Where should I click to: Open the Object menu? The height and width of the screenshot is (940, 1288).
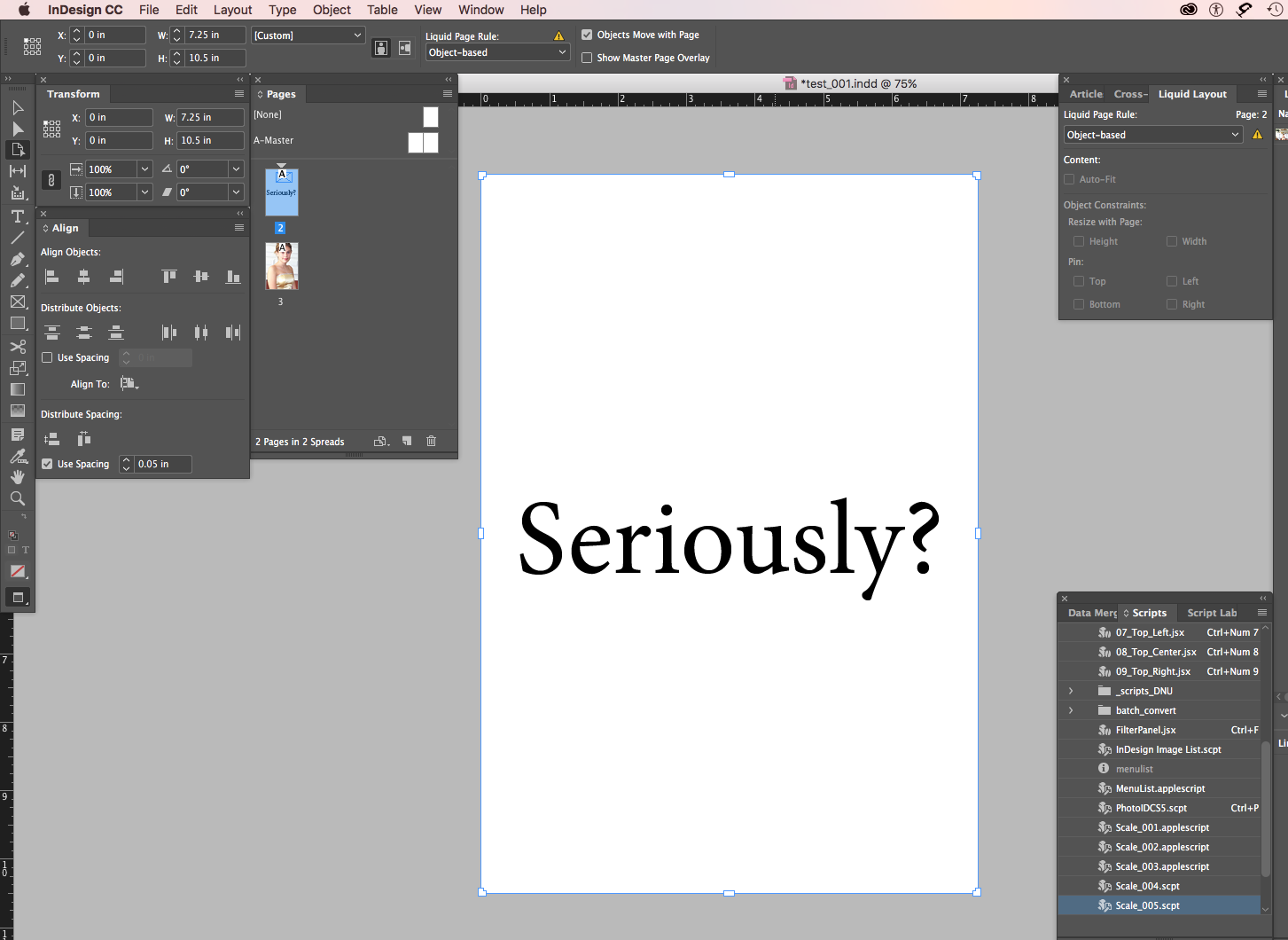(332, 10)
